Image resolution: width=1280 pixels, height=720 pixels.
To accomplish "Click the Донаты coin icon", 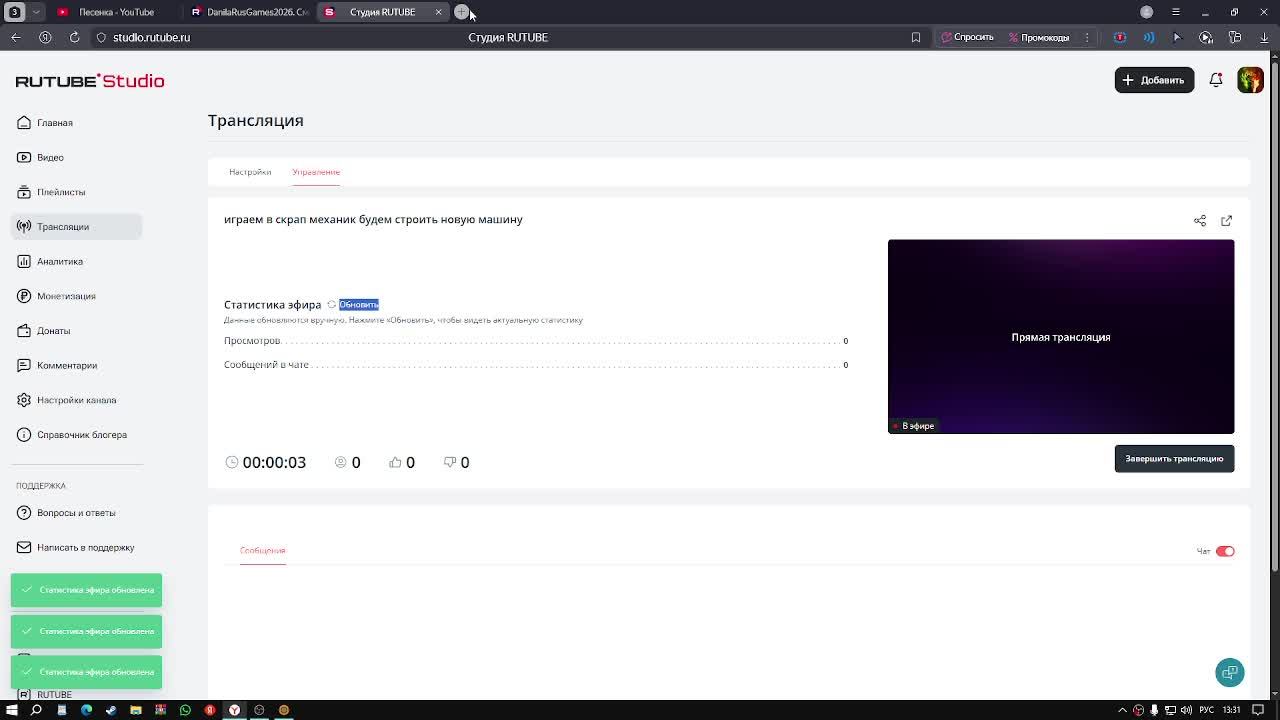I will [24, 331].
